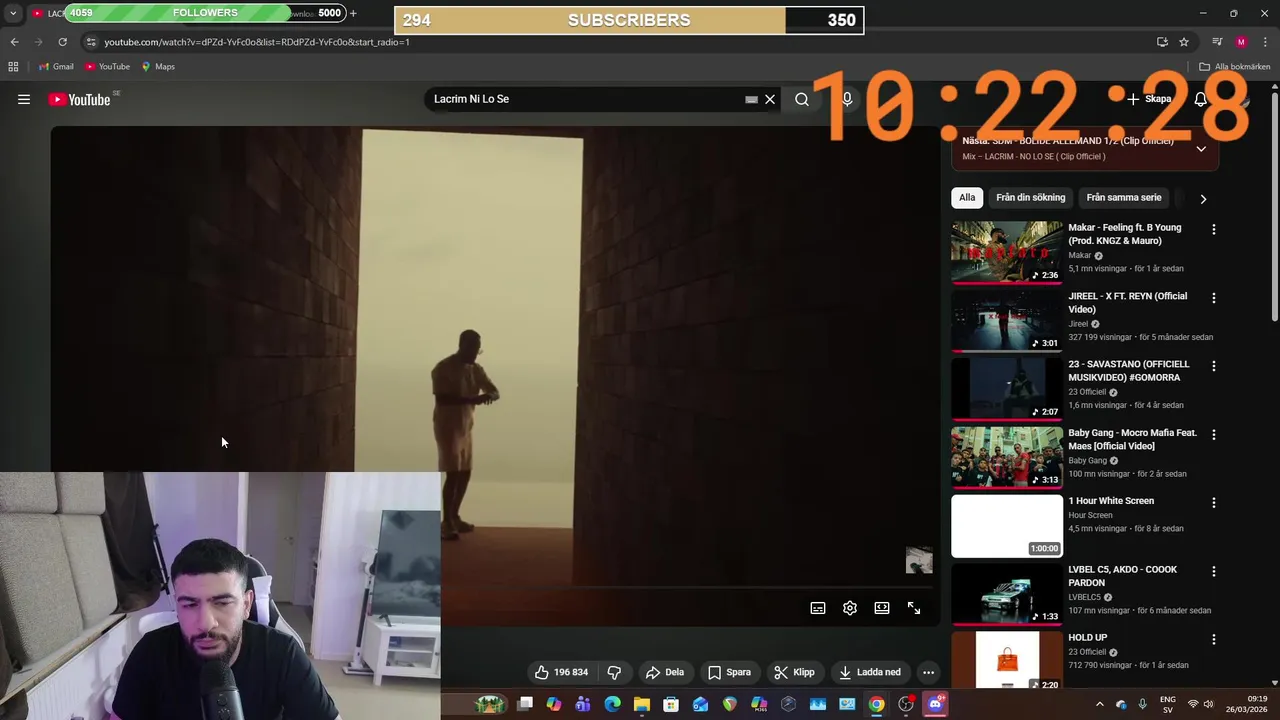Download video via Ladda ned
1280x720 pixels.
[x=870, y=672]
